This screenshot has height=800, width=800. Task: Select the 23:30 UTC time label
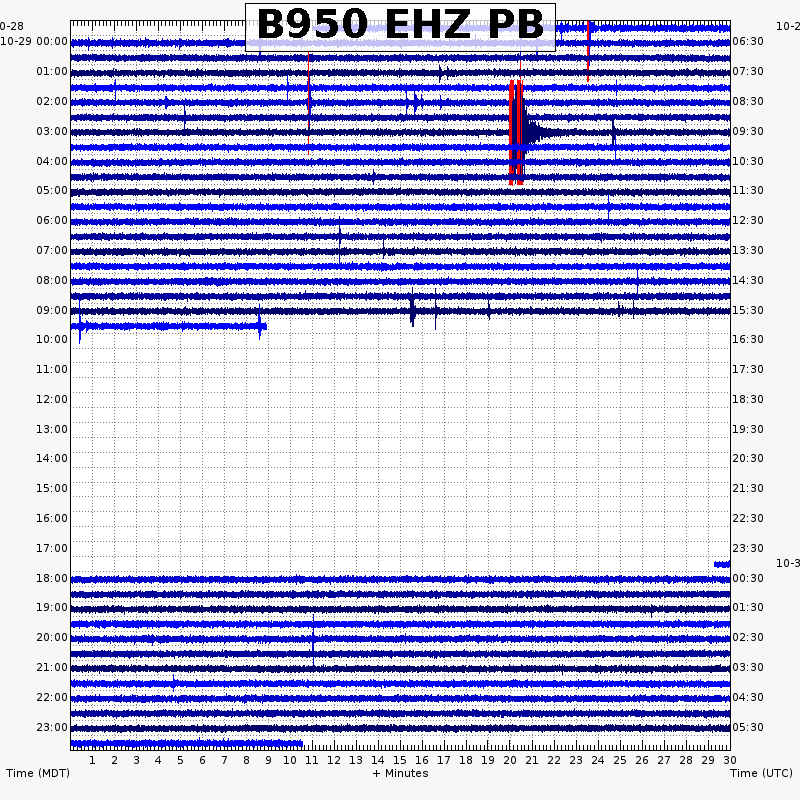click(x=748, y=548)
